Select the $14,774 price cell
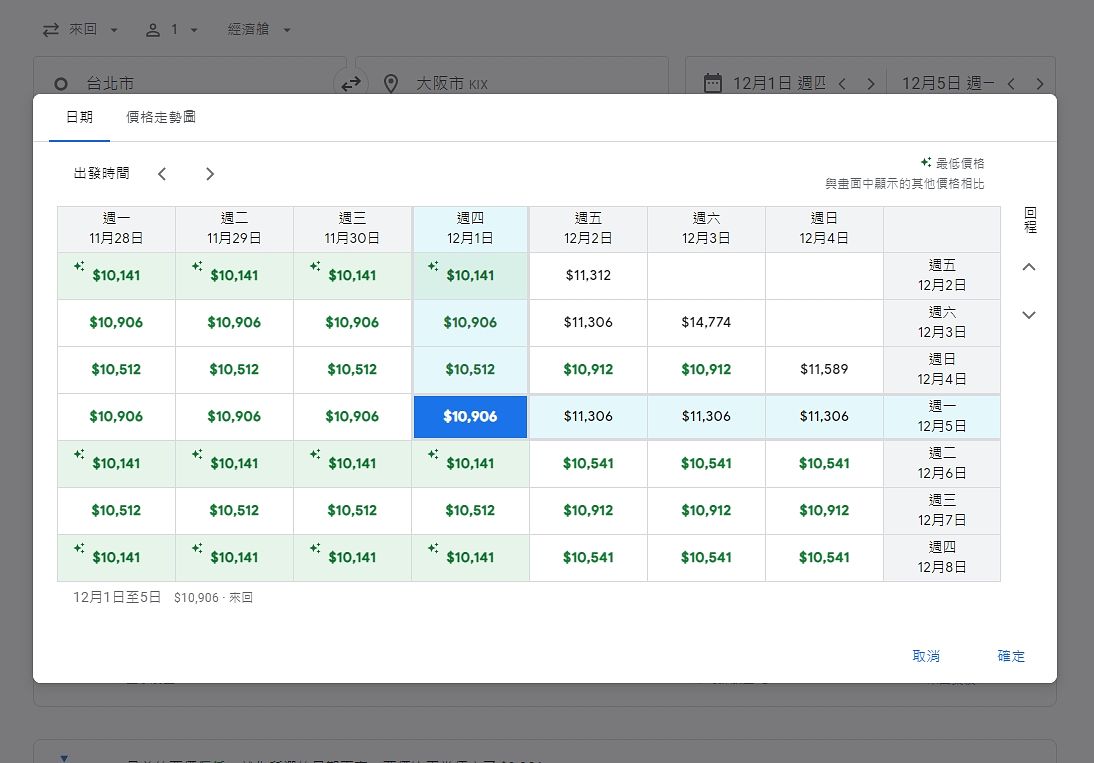 706,322
